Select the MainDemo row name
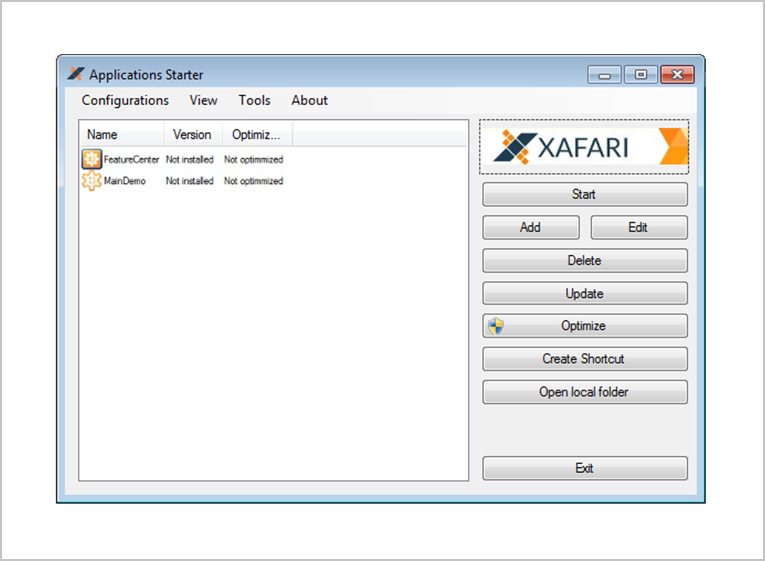This screenshot has height=561, width=765. click(x=124, y=181)
